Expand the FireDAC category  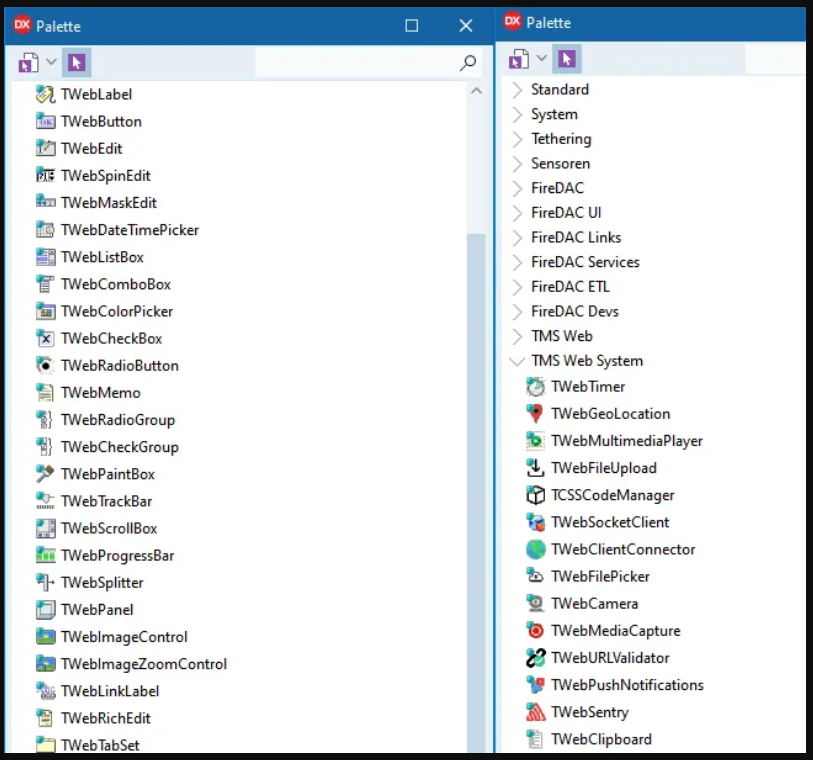(x=516, y=188)
